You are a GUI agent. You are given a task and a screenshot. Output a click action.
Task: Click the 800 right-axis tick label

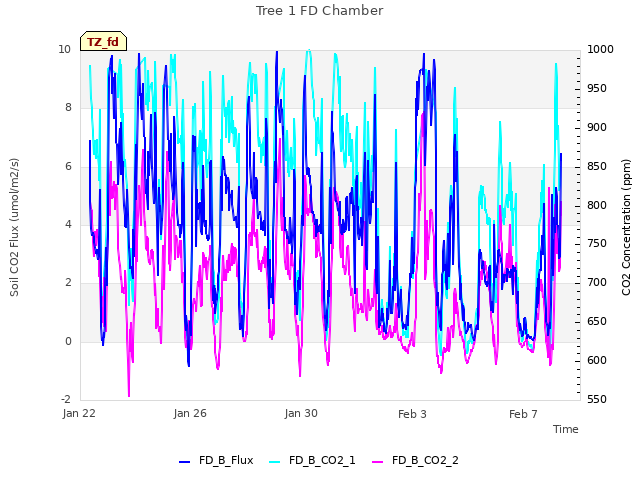coord(597,205)
